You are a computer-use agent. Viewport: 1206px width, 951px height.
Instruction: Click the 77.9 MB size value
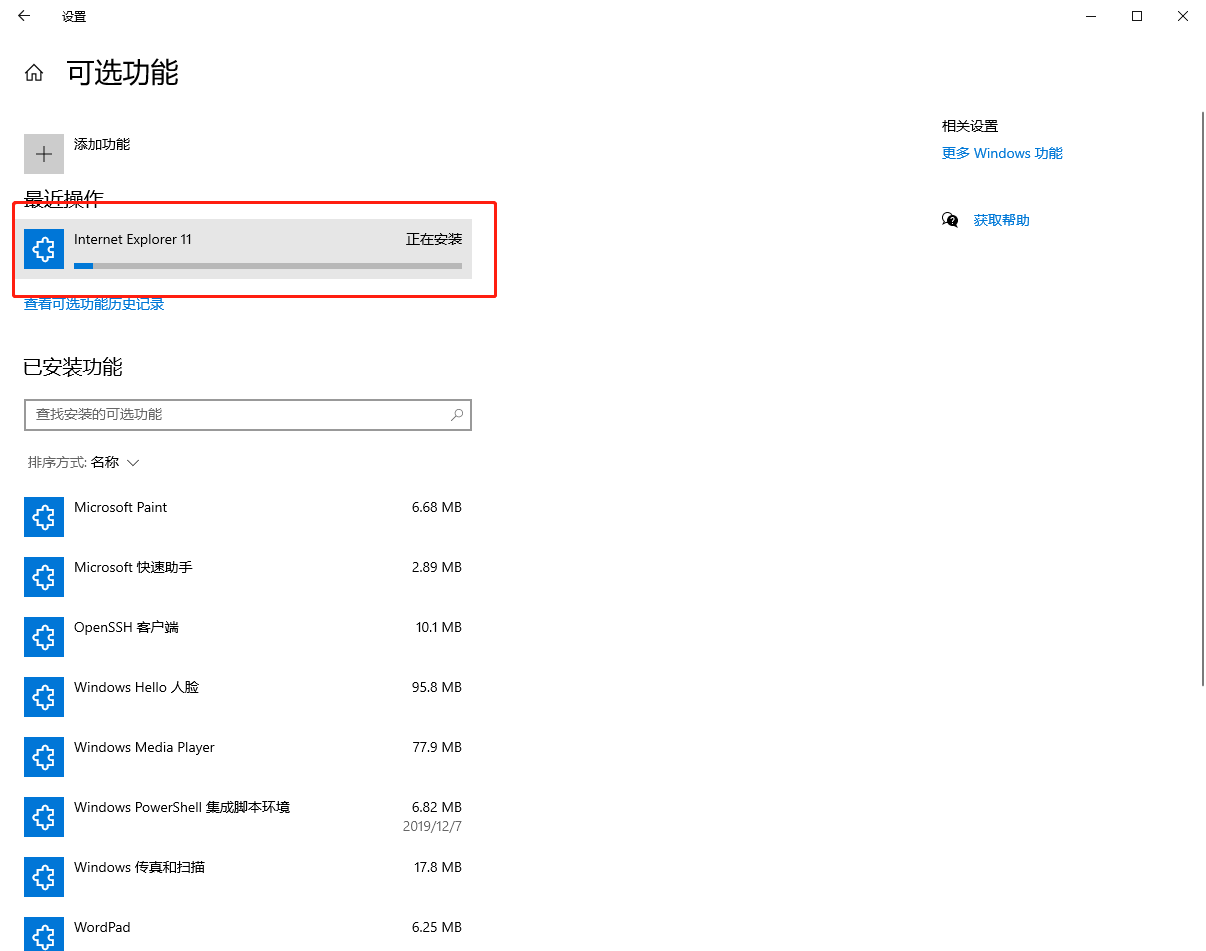[x=437, y=747]
